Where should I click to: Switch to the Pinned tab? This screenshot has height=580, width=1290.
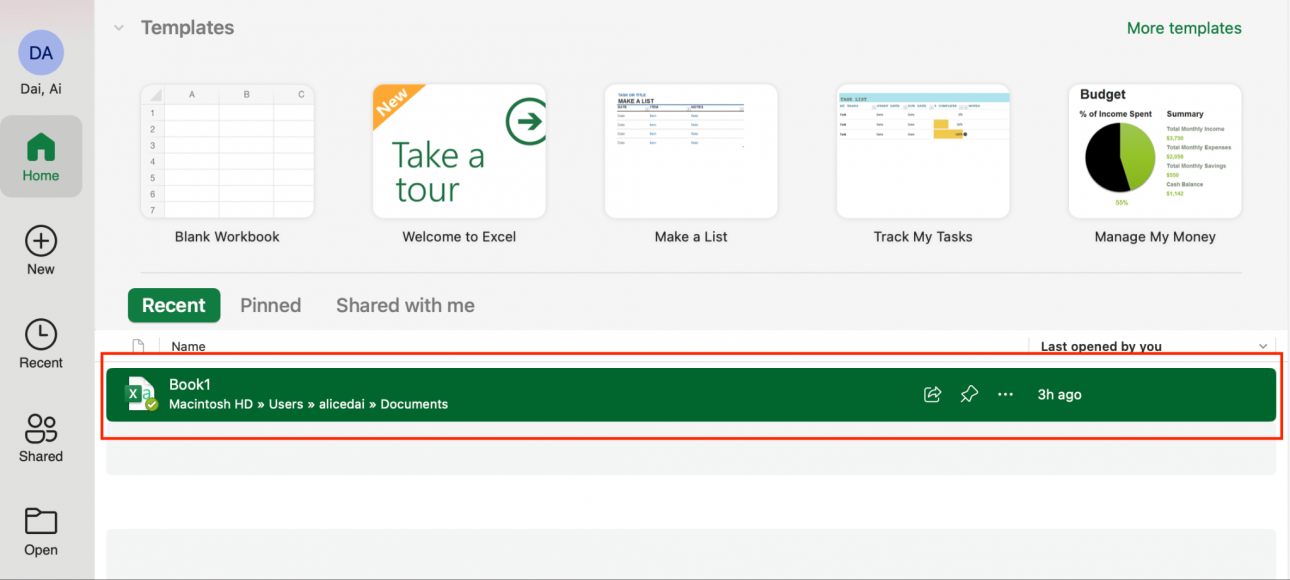tap(270, 305)
